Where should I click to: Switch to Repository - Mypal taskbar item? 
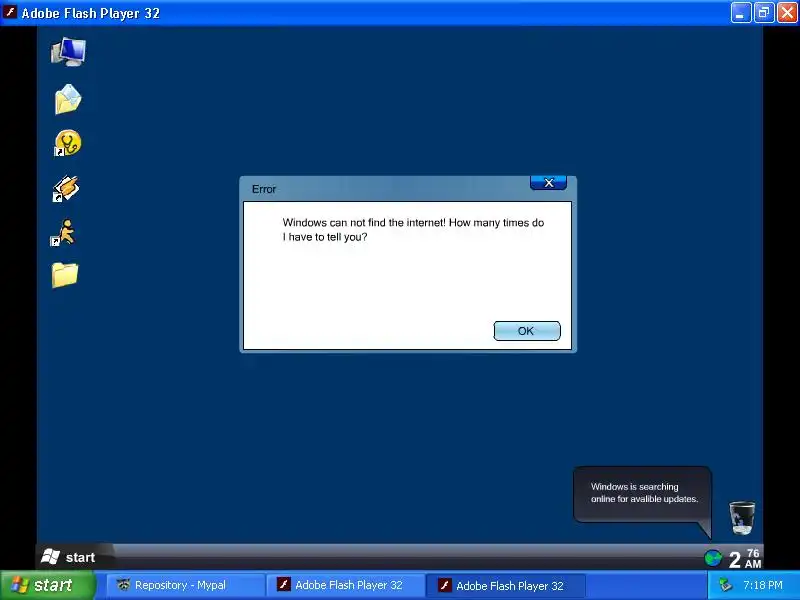[185, 585]
